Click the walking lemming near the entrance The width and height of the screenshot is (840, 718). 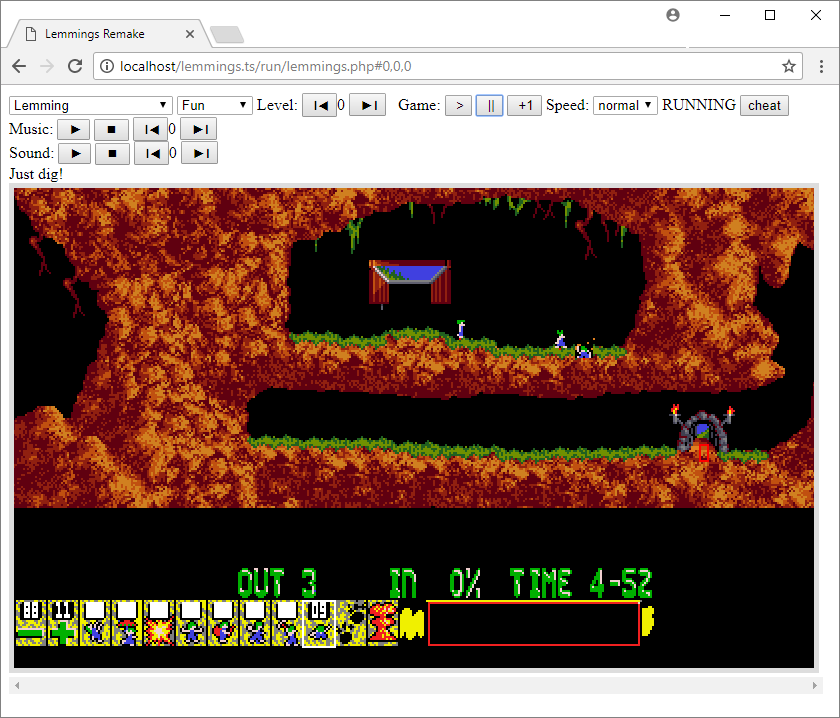tap(461, 329)
